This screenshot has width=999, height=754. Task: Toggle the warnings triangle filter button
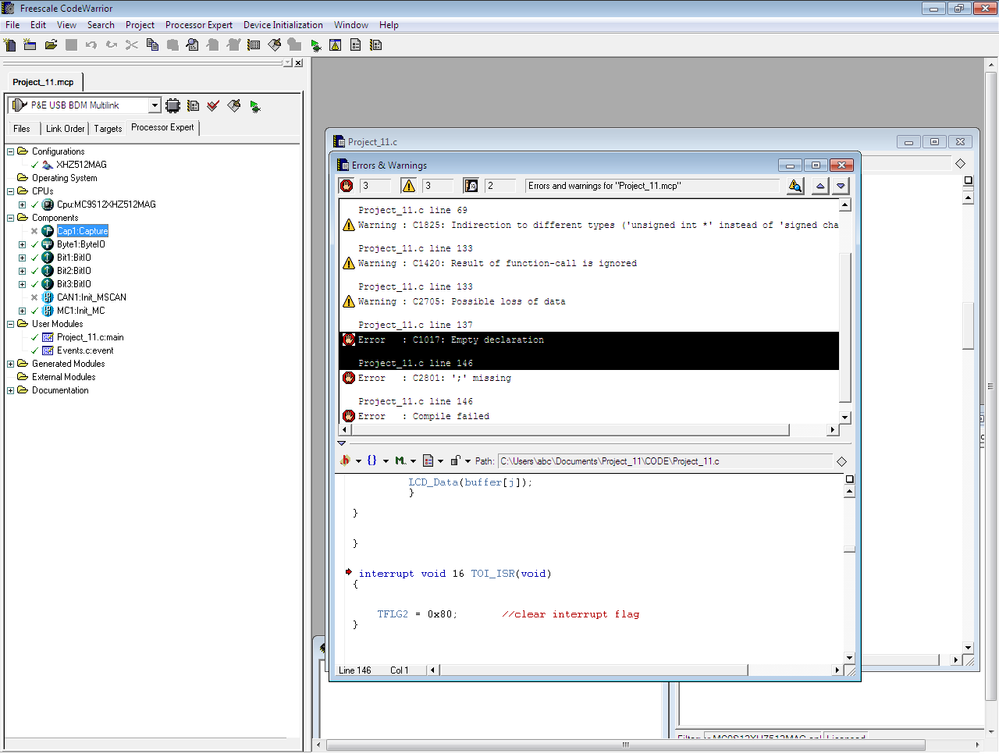(408, 185)
